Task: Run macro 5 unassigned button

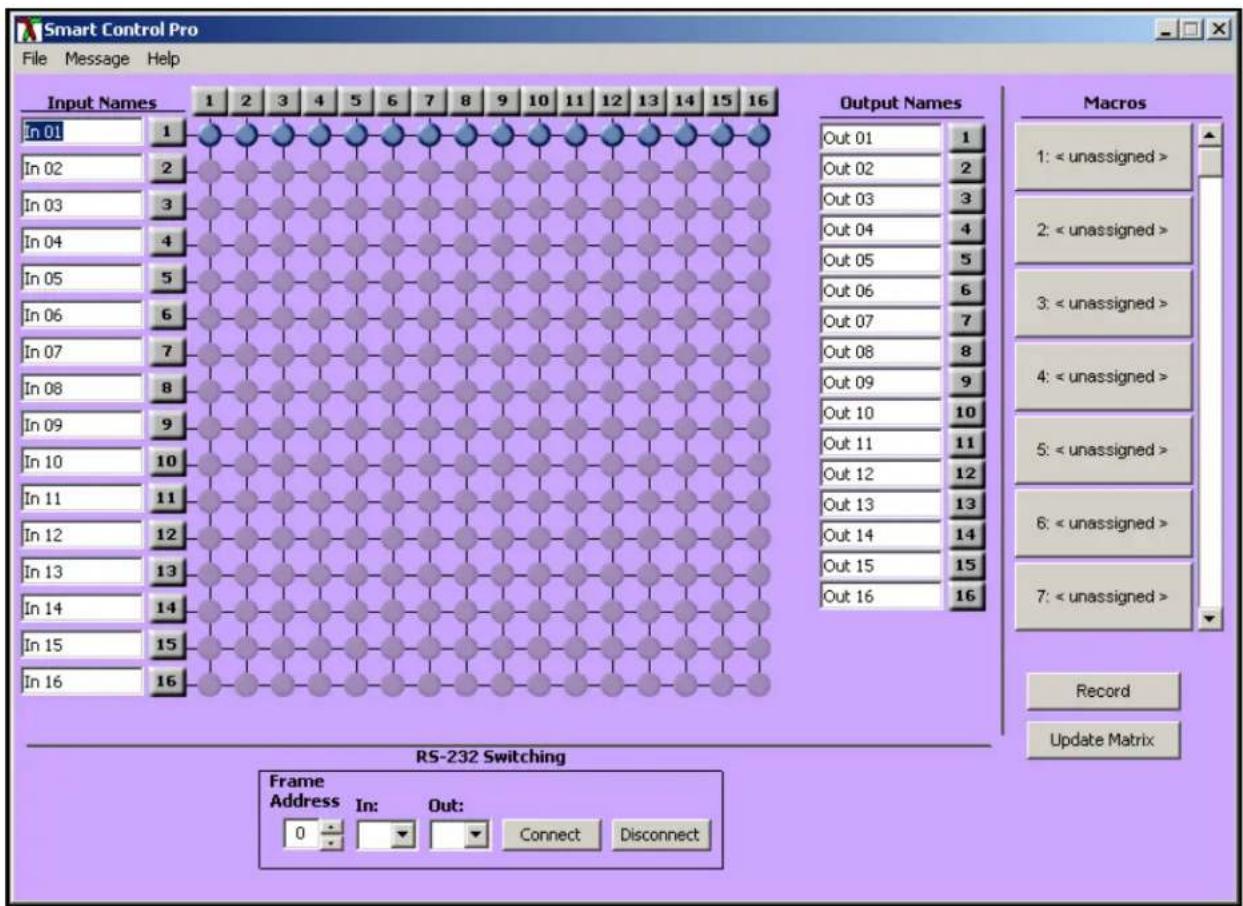Action: coord(1103,450)
